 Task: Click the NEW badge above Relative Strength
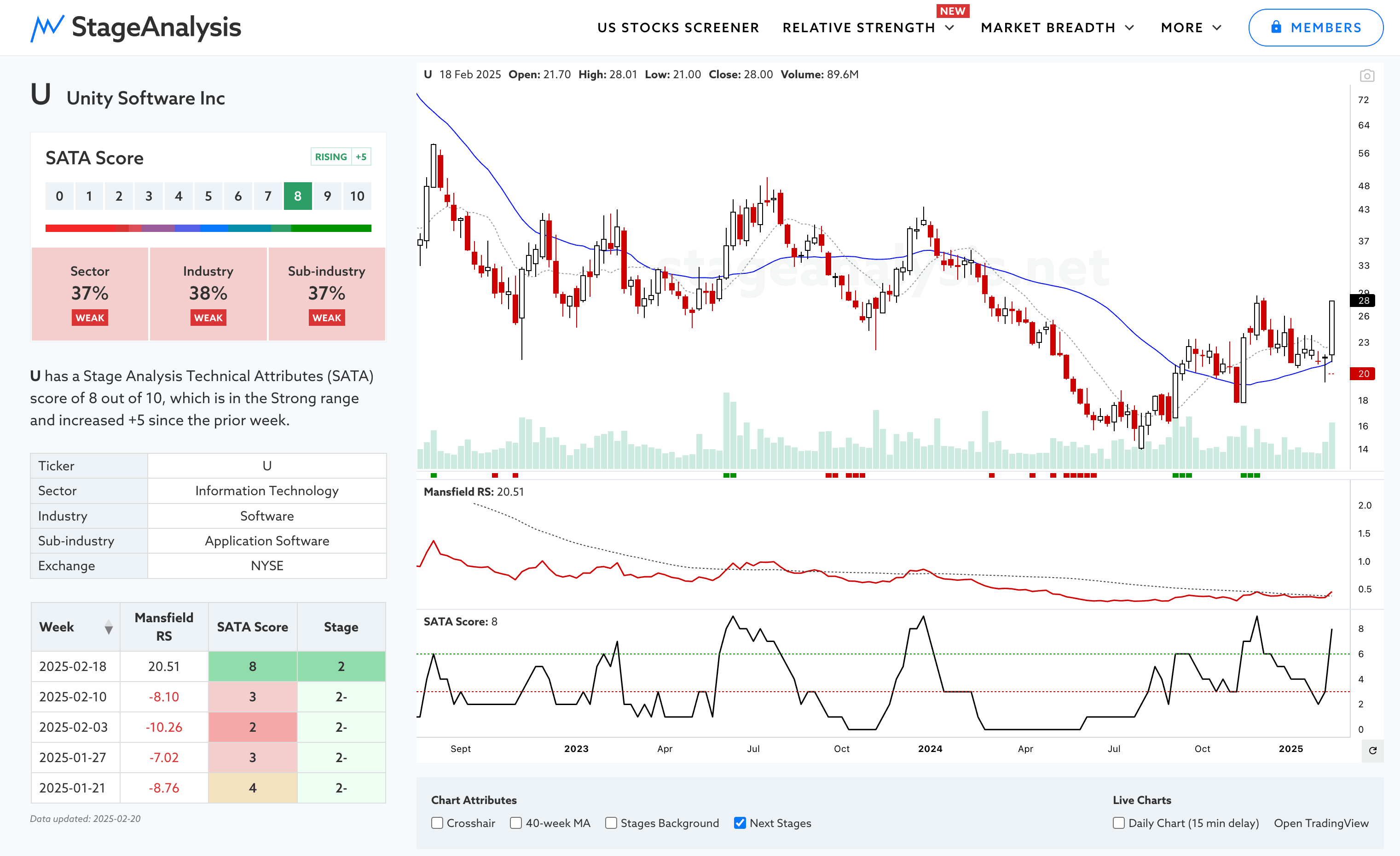952,11
